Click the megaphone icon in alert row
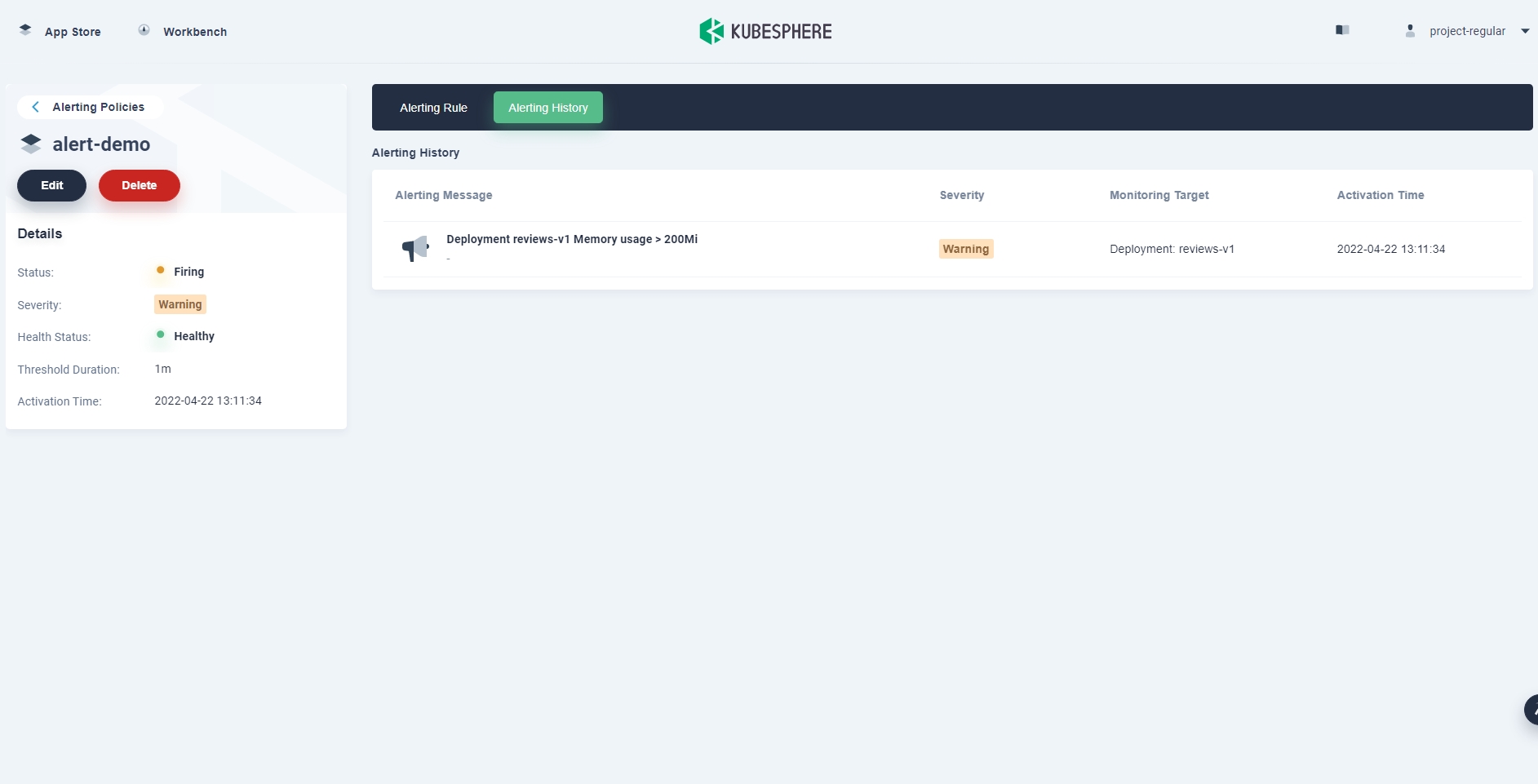Image resolution: width=1538 pixels, height=784 pixels. coord(415,248)
